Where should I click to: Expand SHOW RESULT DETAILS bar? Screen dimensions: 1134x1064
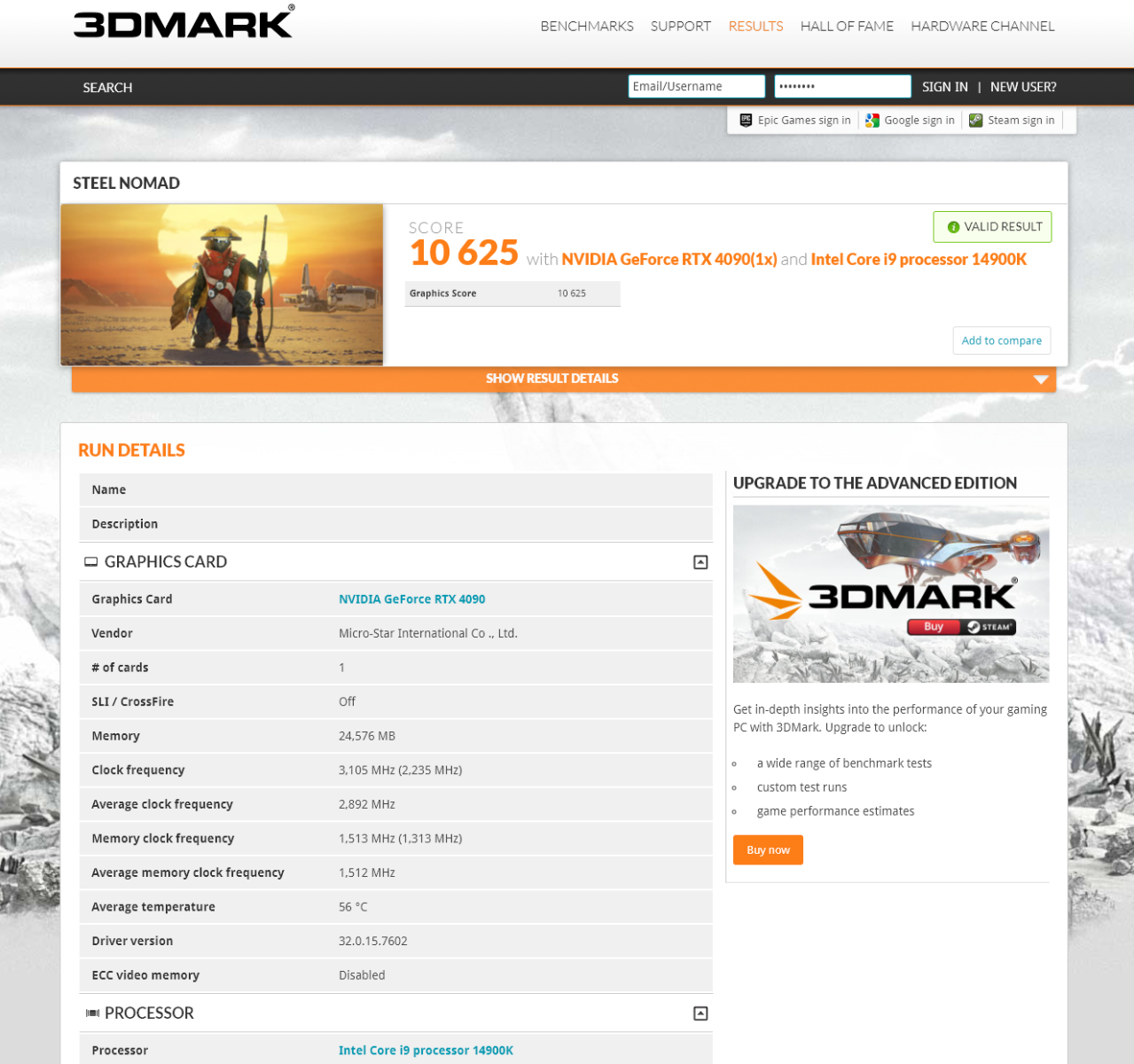[x=564, y=379]
